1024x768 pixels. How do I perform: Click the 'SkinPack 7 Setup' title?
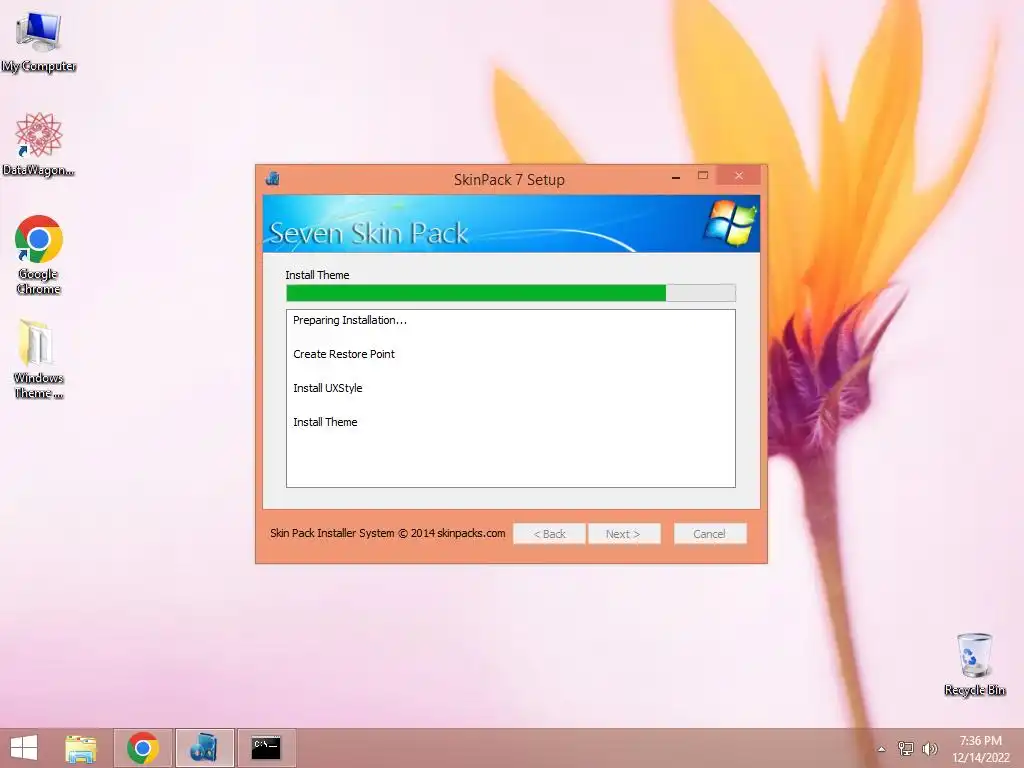[x=509, y=180]
